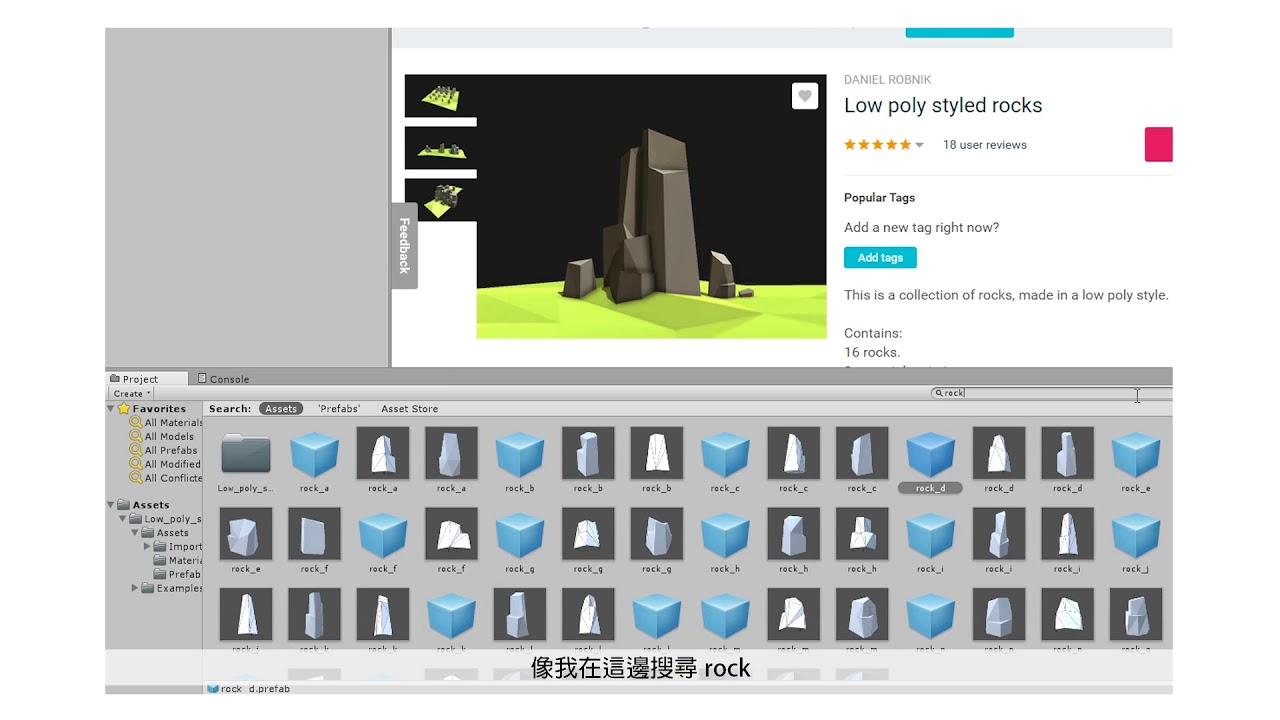1280x720 pixels.
Task: Expand the Import folder in tree
Action: tap(148, 547)
